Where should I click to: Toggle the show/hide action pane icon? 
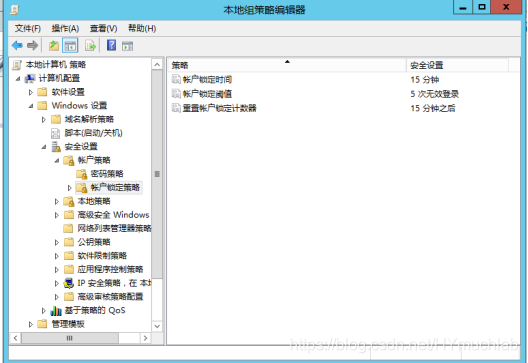[128, 46]
